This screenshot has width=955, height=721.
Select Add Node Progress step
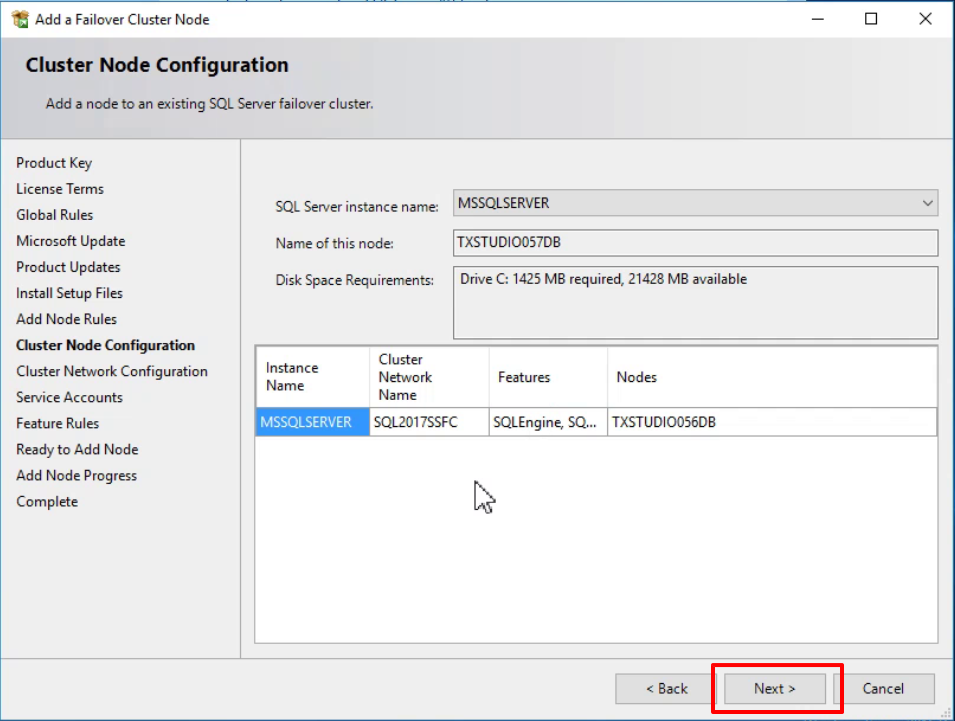point(77,476)
